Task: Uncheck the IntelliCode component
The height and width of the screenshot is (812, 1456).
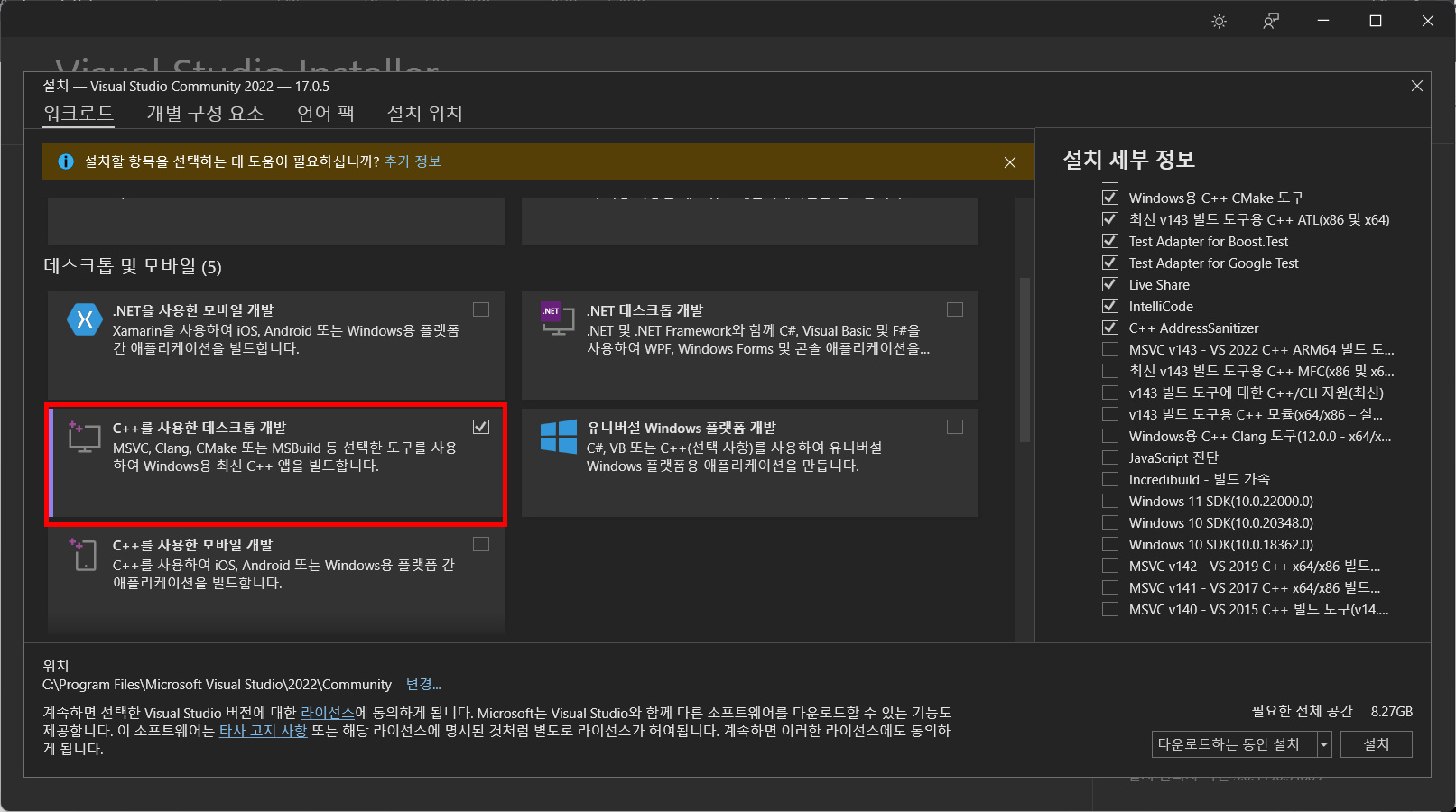Action: coord(1110,306)
